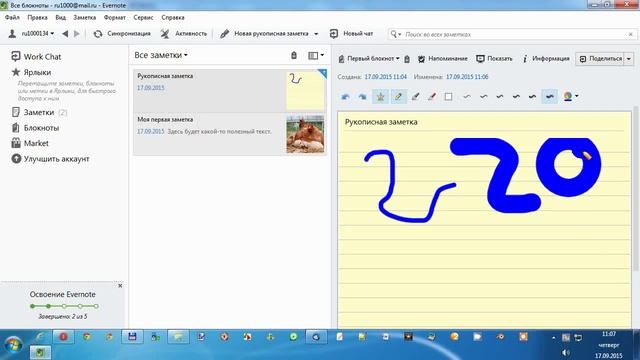Start Синхронизация sync
Viewport: 640px width, 360px height.
click(x=122, y=34)
